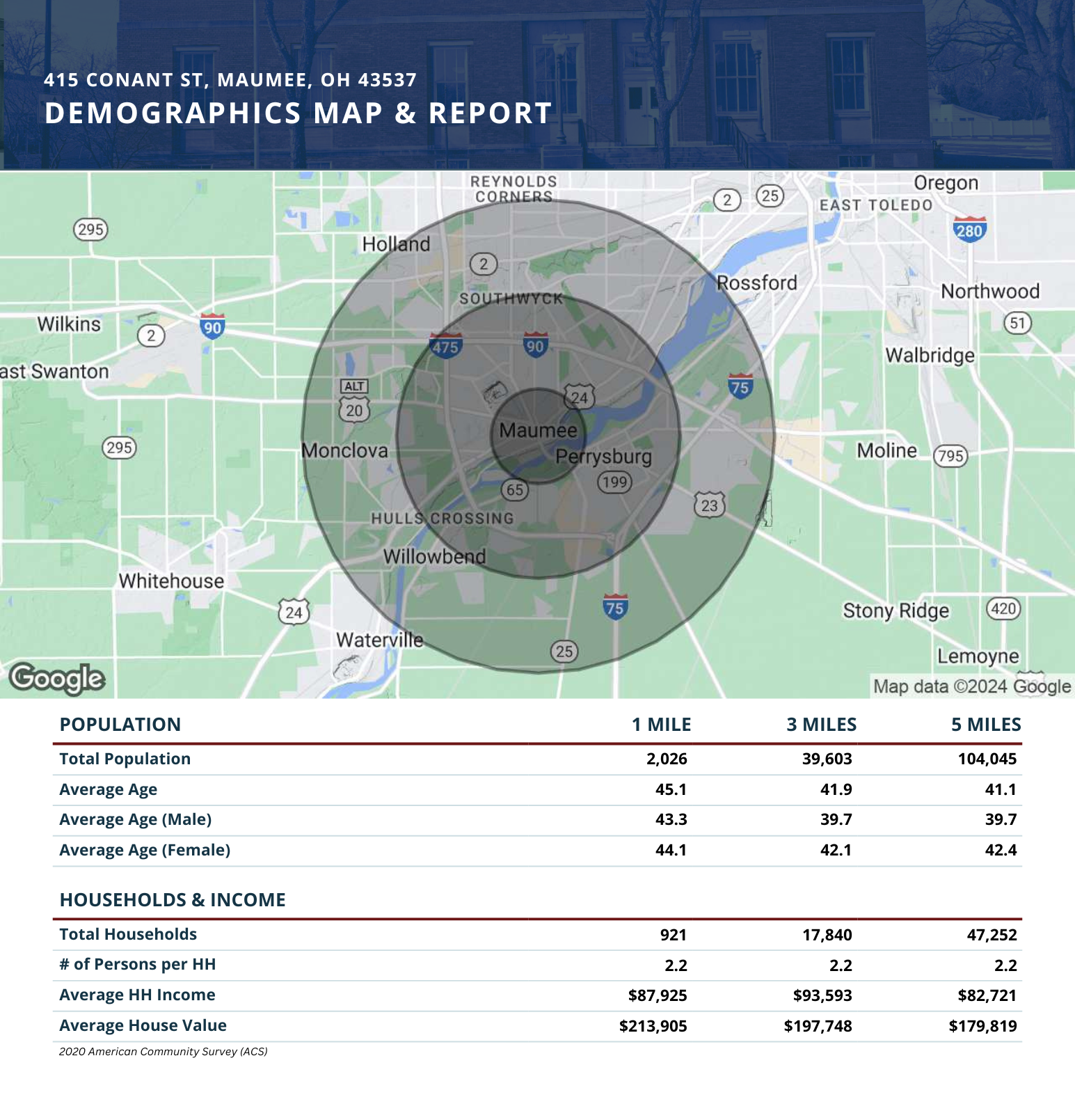This screenshot has width=1075, height=1120.
Task: Click the Interstate 280 shield icon
Action: [x=969, y=229]
